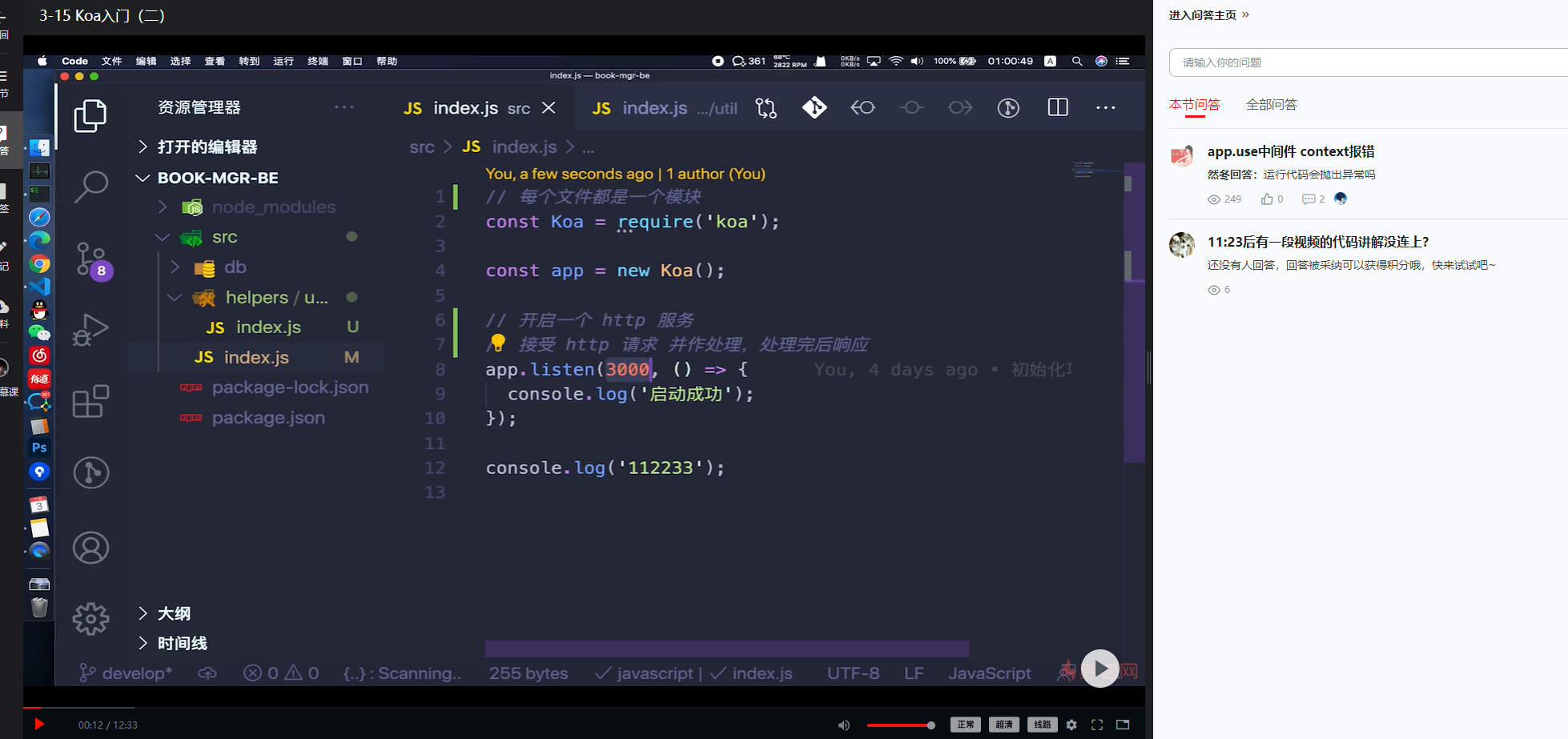
Task: Open the Accounts menu icon
Action: [90, 548]
